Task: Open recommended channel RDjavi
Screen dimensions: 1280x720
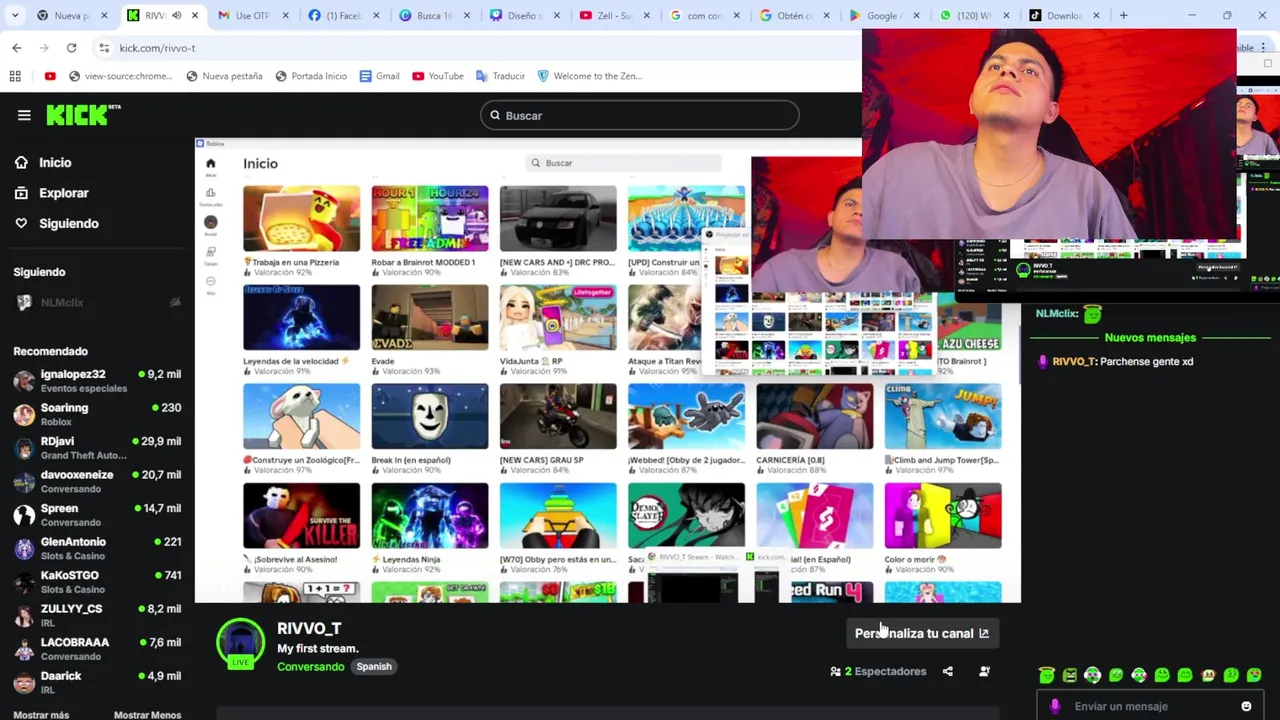Action: pos(97,447)
